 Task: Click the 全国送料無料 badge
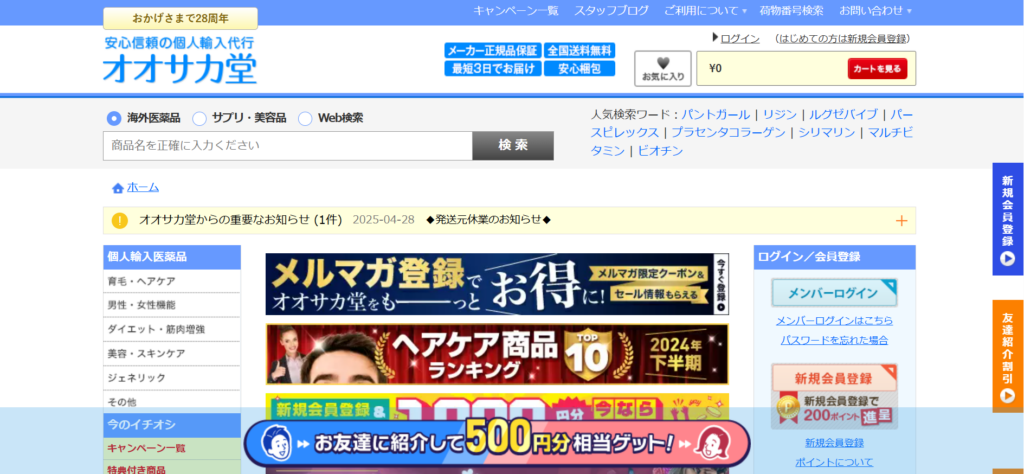[579, 50]
